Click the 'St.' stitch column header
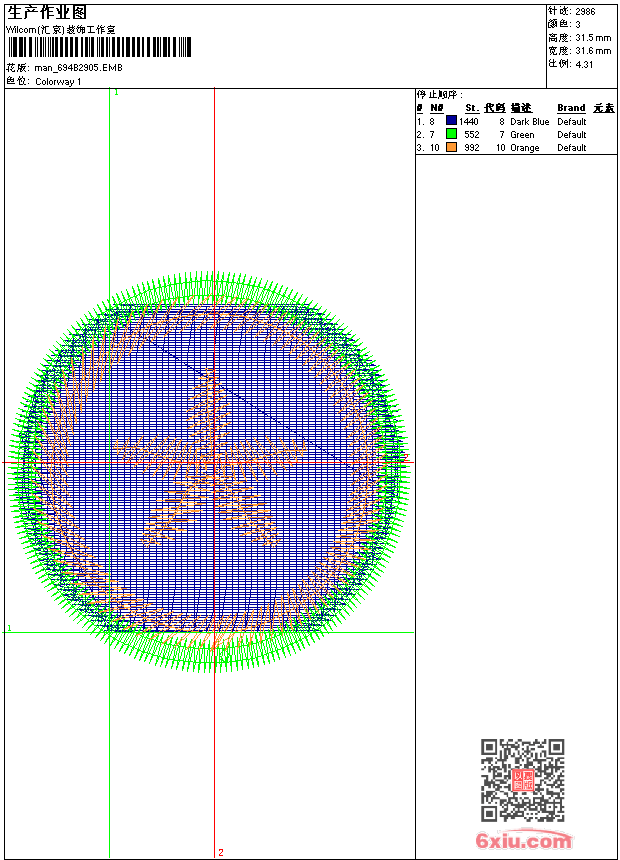Viewport: 620px width, 860px height. tap(472, 108)
